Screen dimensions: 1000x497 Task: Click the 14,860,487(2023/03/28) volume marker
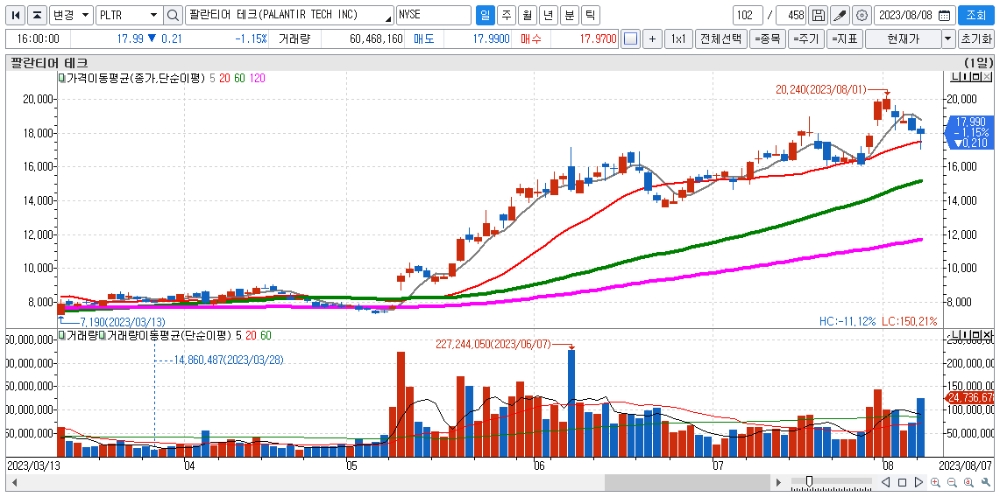[x=228, y=359]
